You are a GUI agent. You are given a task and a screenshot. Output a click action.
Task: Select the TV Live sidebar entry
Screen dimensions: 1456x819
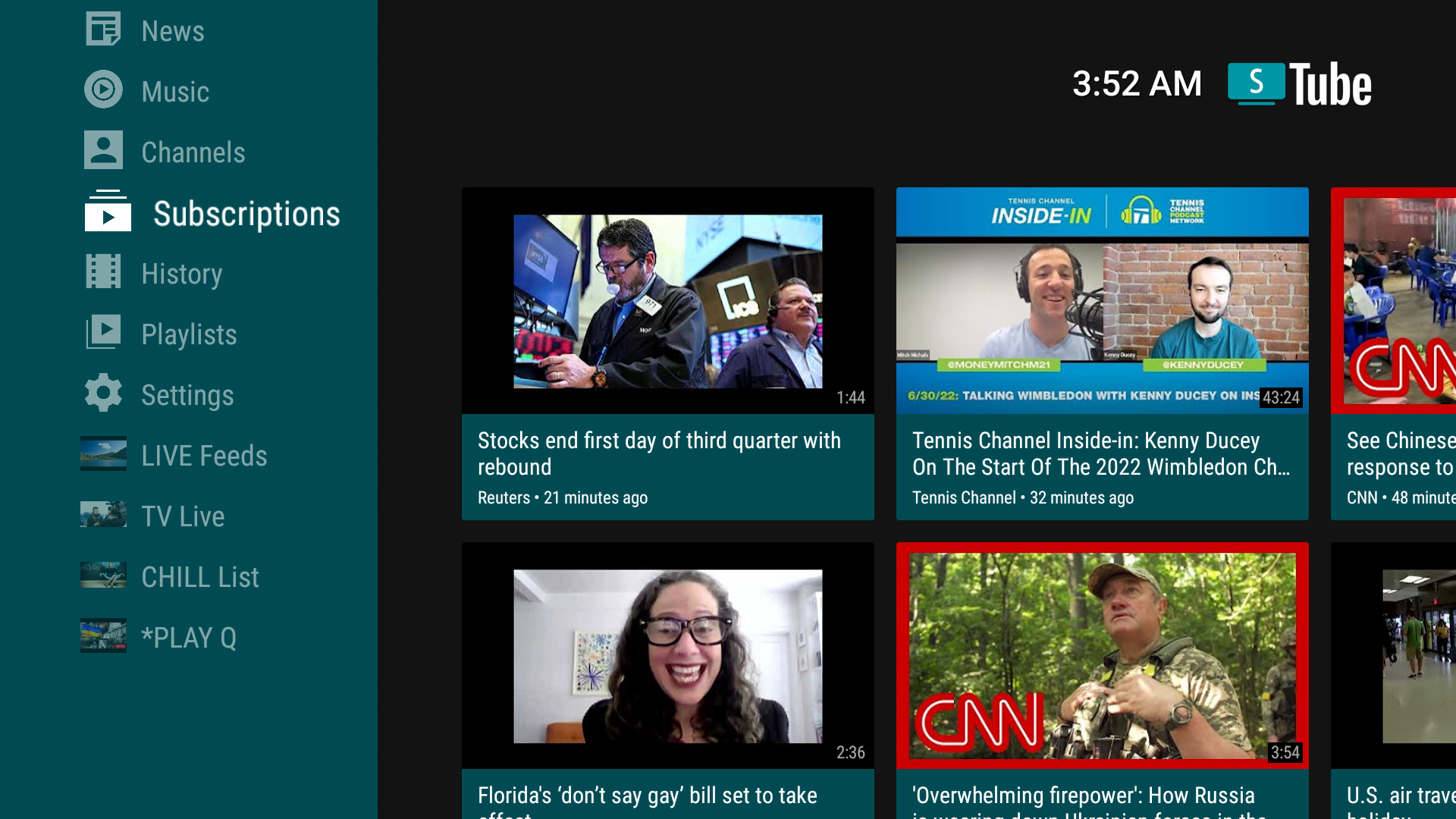coord(182,516)
